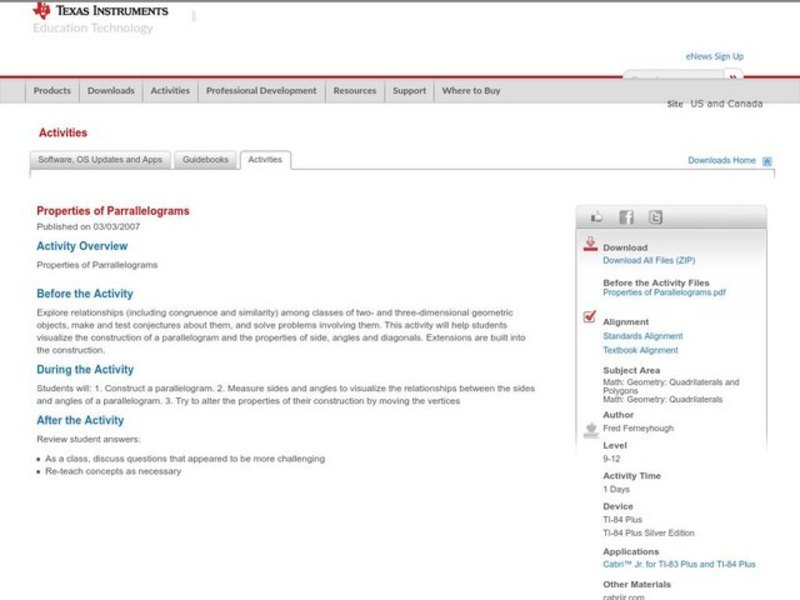Screen dimensions: 800x600
Task: Click the red download arrow icon
Action: (590, 245)
